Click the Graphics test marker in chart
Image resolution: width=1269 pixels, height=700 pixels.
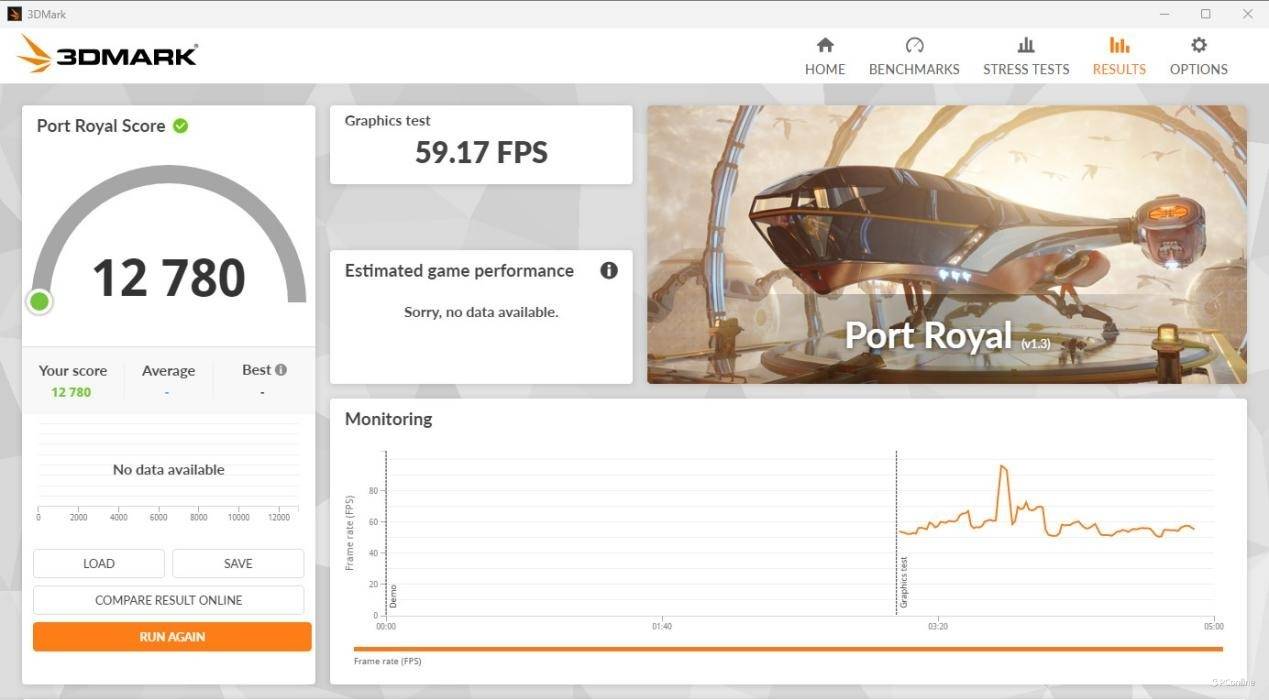pos(903,583)
